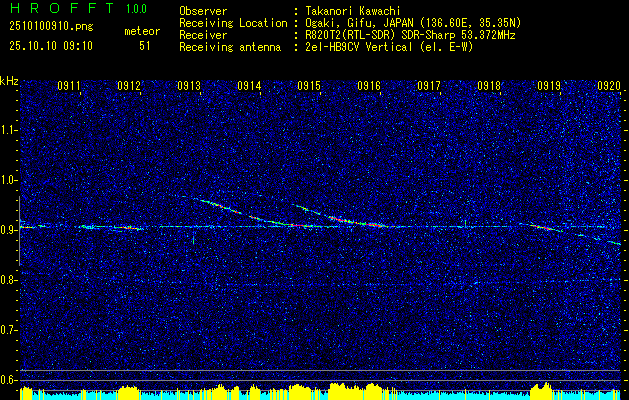
Task: Click the 1.0 frequency axis label
Action: click(9, 180)
